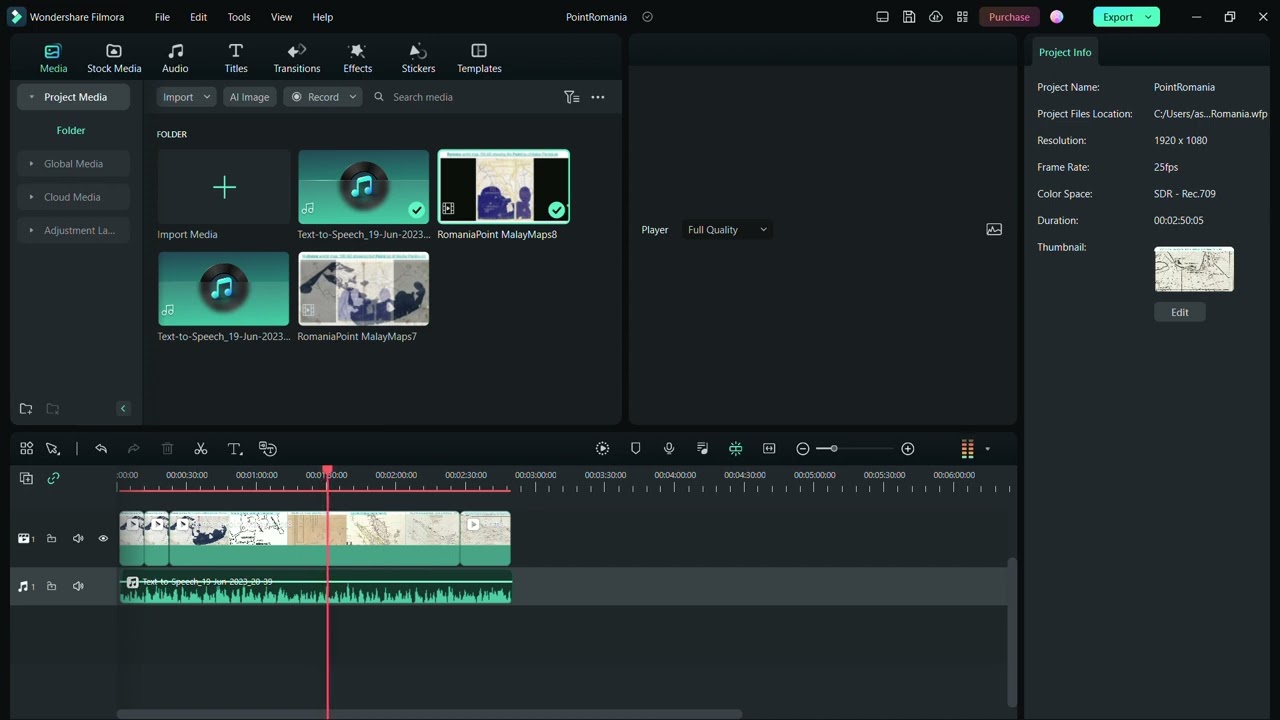Select the RomaniaPoint MalayMaps7 clip thumbnail

click(363, 289)
